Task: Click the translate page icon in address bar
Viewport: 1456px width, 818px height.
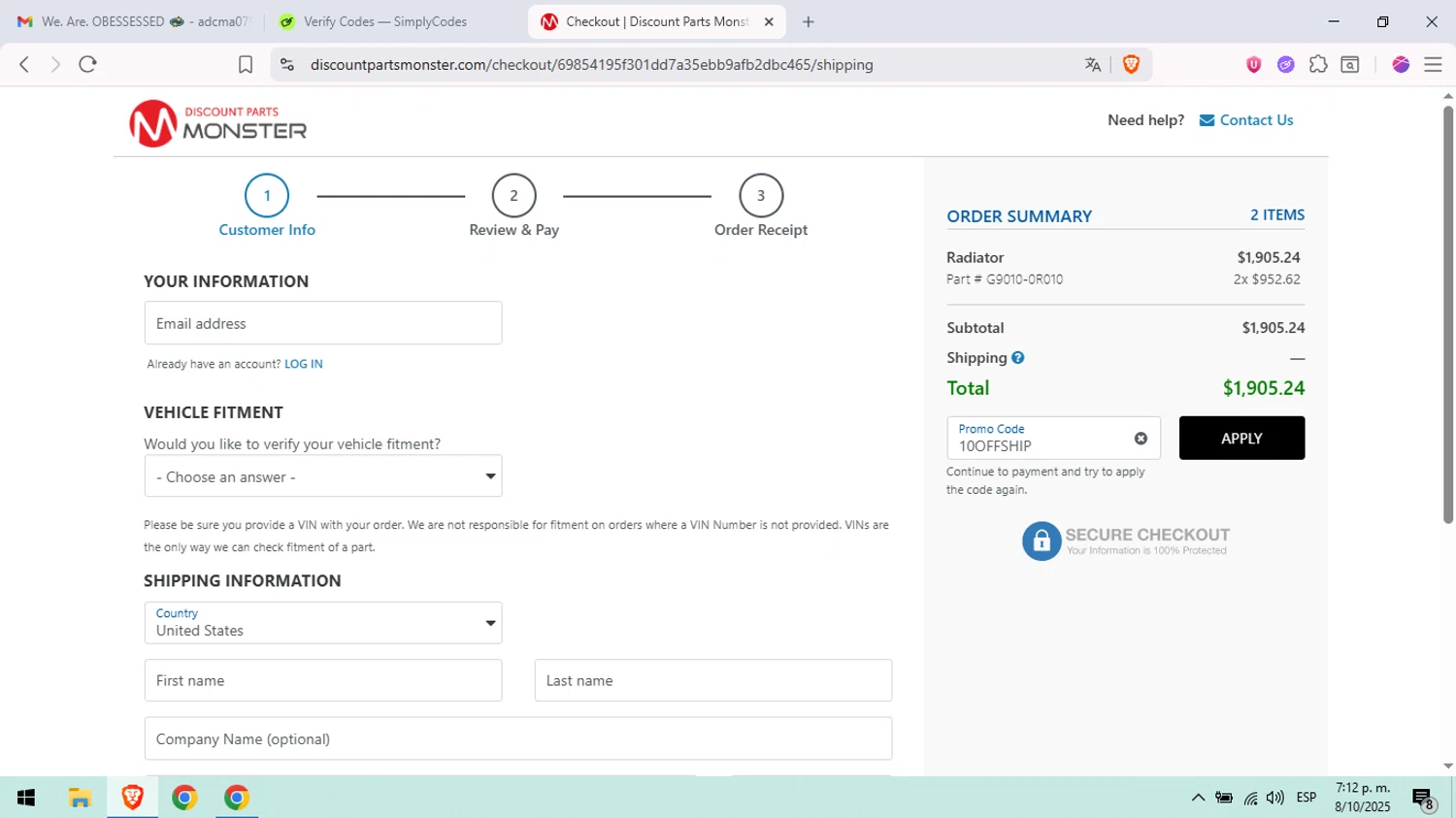Action: [1093, 64]
